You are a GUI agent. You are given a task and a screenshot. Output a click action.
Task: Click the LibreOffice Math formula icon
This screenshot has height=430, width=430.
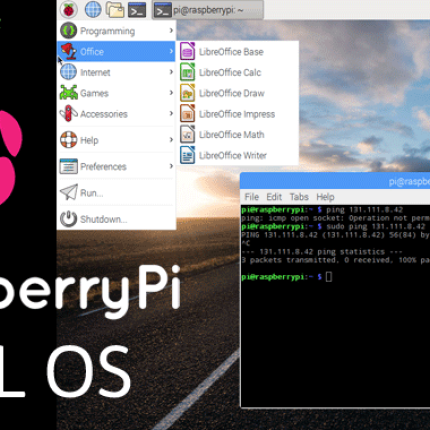(x=187, y=134)
